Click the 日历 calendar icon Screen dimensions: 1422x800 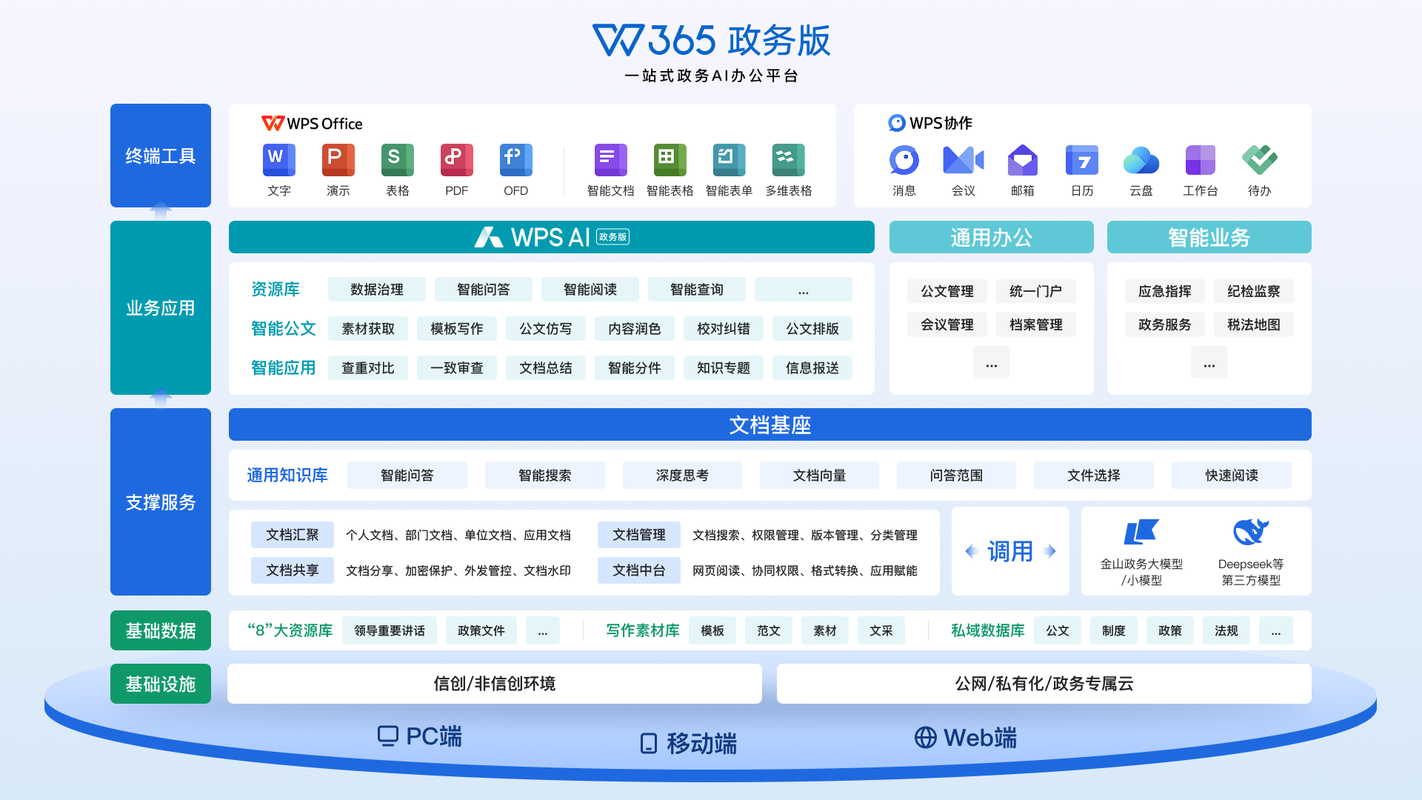coord(1082,160)
